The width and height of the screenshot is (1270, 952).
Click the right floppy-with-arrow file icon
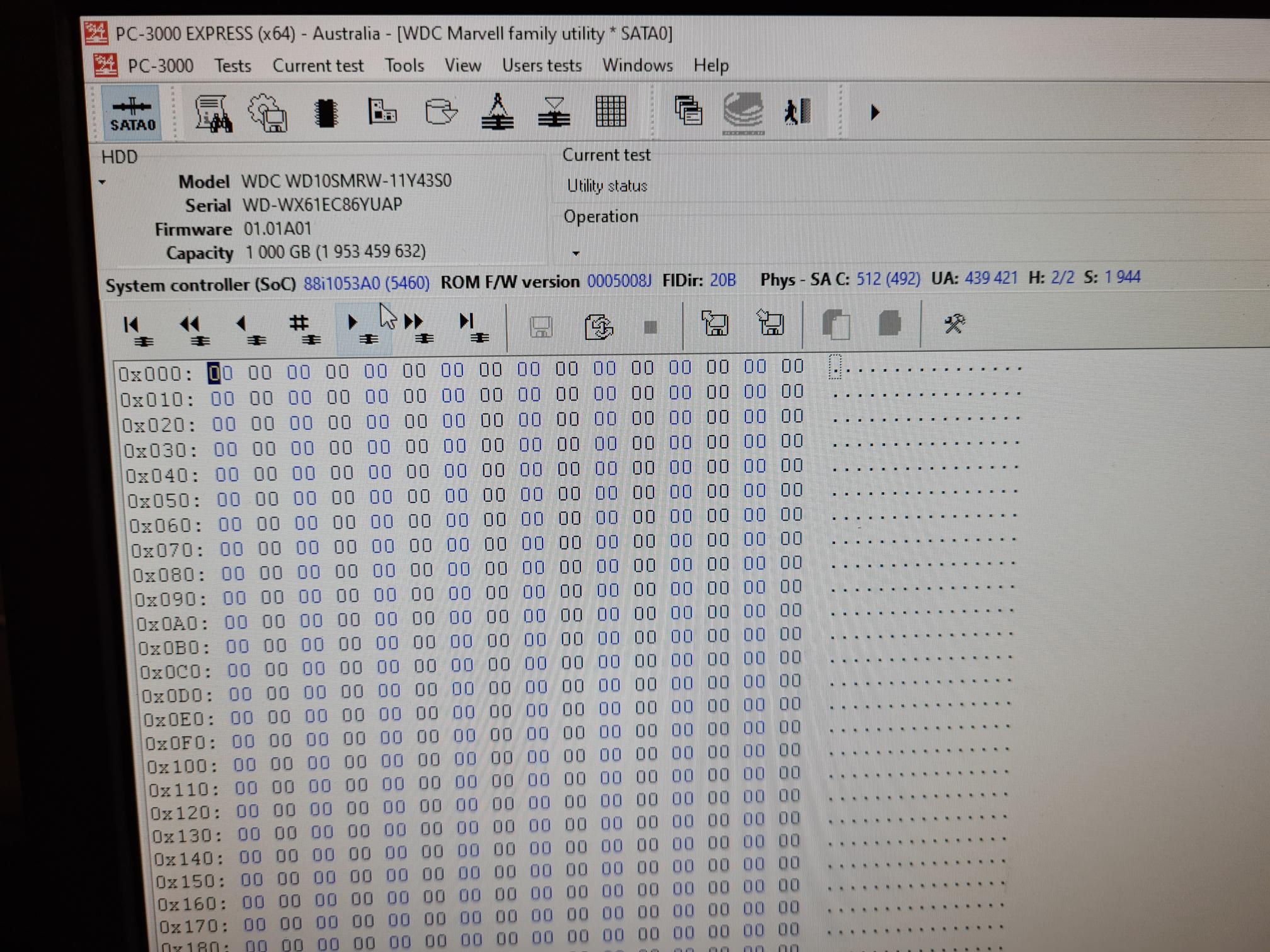click(770, 323)
